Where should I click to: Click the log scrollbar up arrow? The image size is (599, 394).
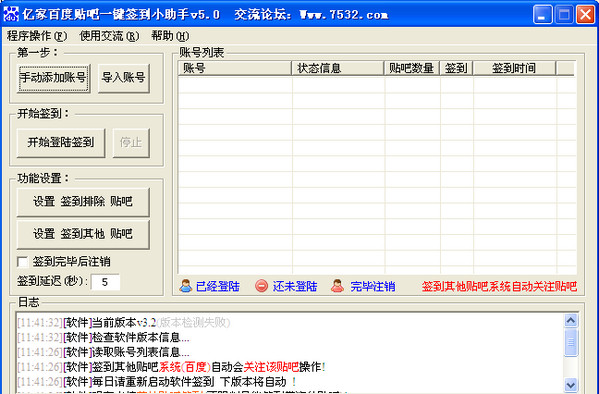(x=571, y=321)
